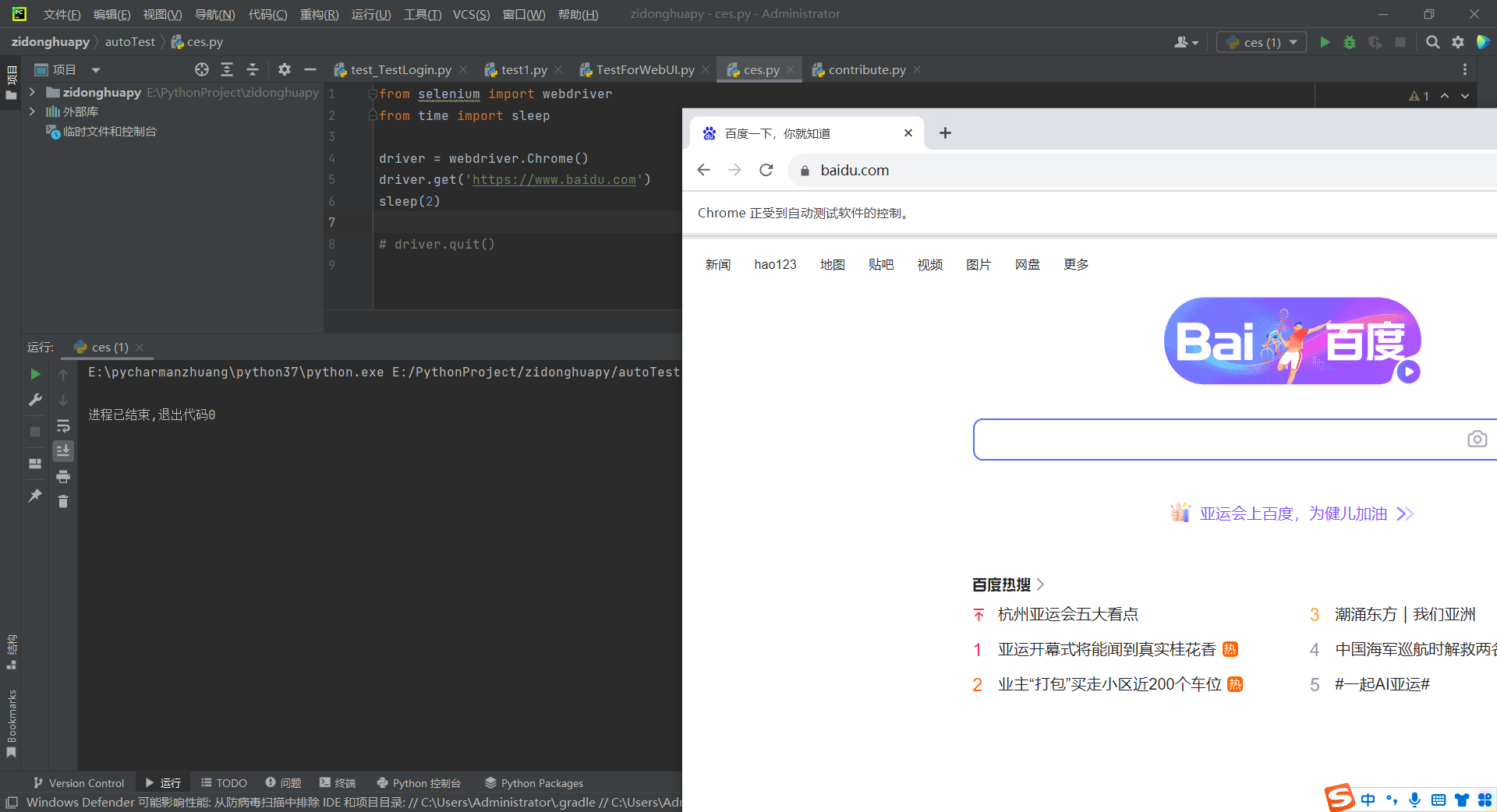The image size is (1497, 812).
Task: Select a file in project view with crosshair icon
Action: pyautogui.click(x=201, y=69)
